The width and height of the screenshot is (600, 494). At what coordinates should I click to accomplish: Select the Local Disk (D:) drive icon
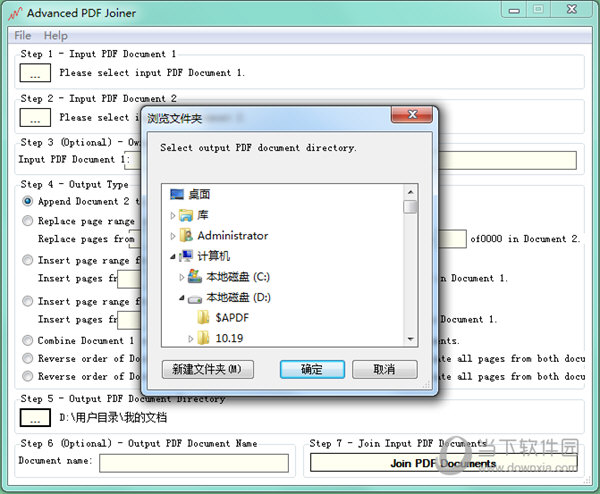click(195, 298)
